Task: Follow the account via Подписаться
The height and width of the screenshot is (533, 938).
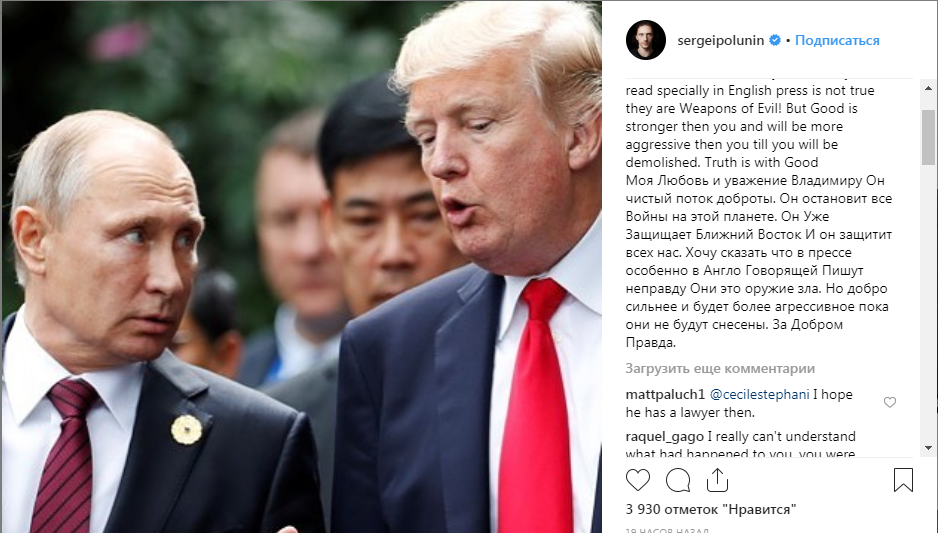Action: (837, 40)
